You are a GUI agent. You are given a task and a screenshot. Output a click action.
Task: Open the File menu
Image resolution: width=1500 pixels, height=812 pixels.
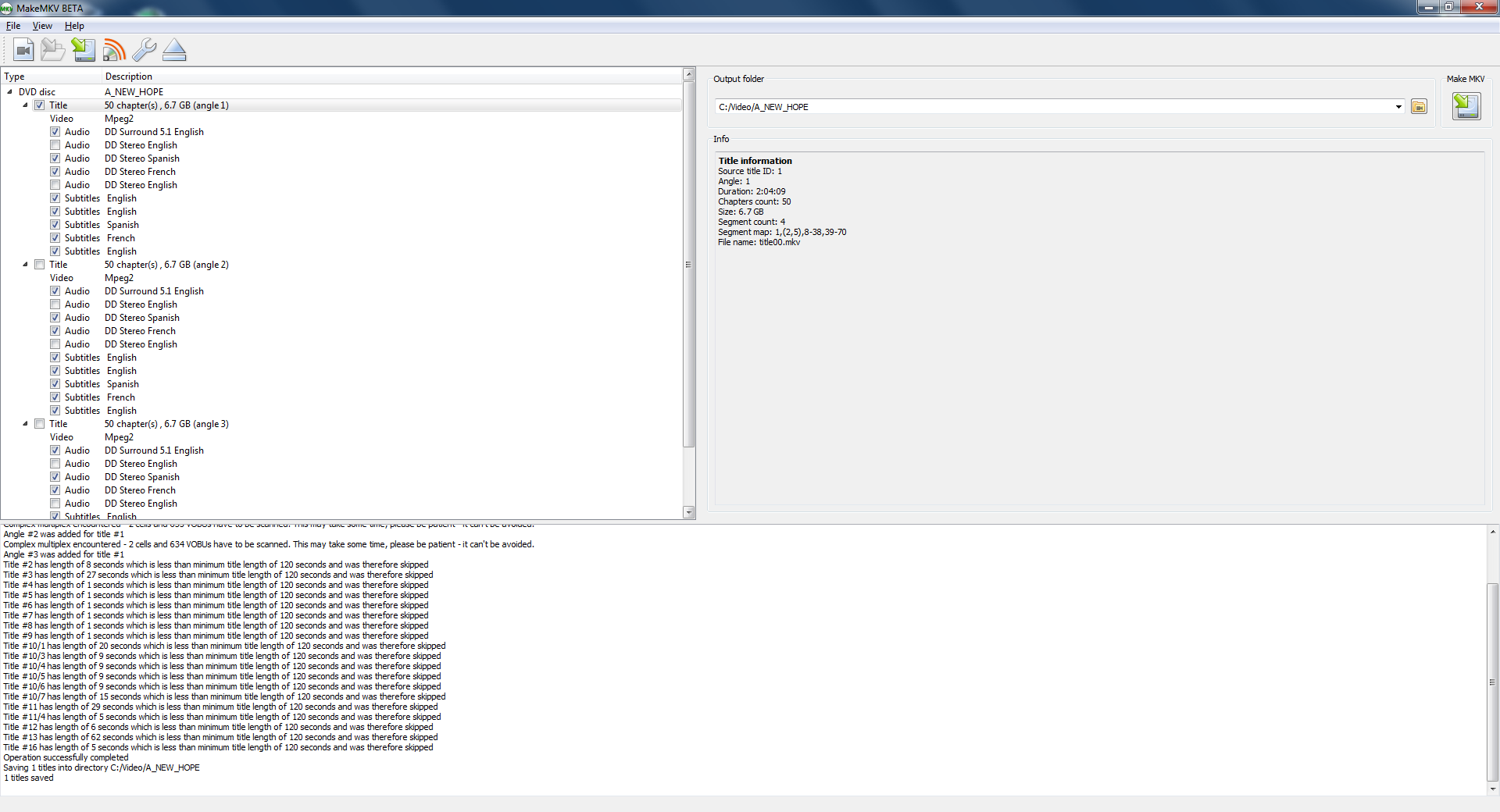point(13,26)
